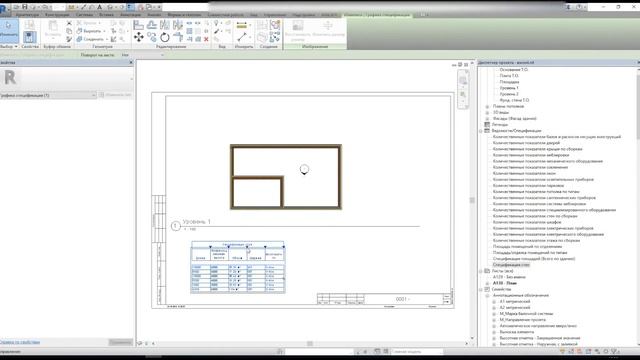640x360 pixels.
Task: Click the view's vertical scrollbar thumb
Action: (472, 200)
